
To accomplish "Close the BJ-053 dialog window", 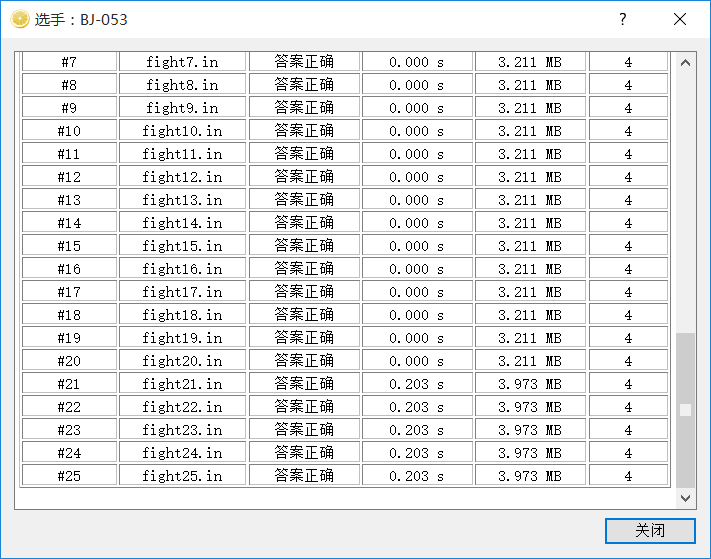I will point(680,19).
